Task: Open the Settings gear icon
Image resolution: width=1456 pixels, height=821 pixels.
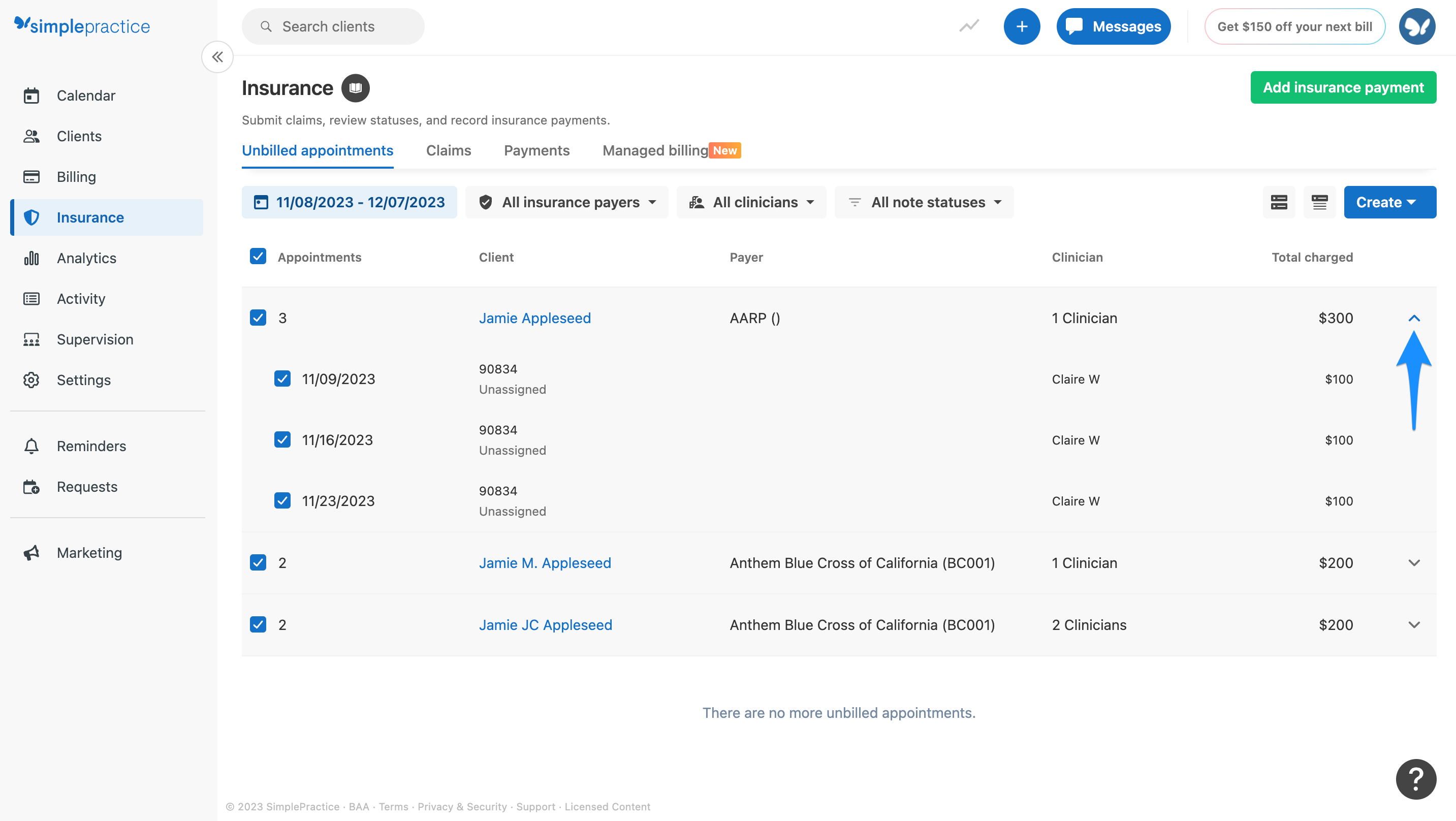Action: point(31,380)
